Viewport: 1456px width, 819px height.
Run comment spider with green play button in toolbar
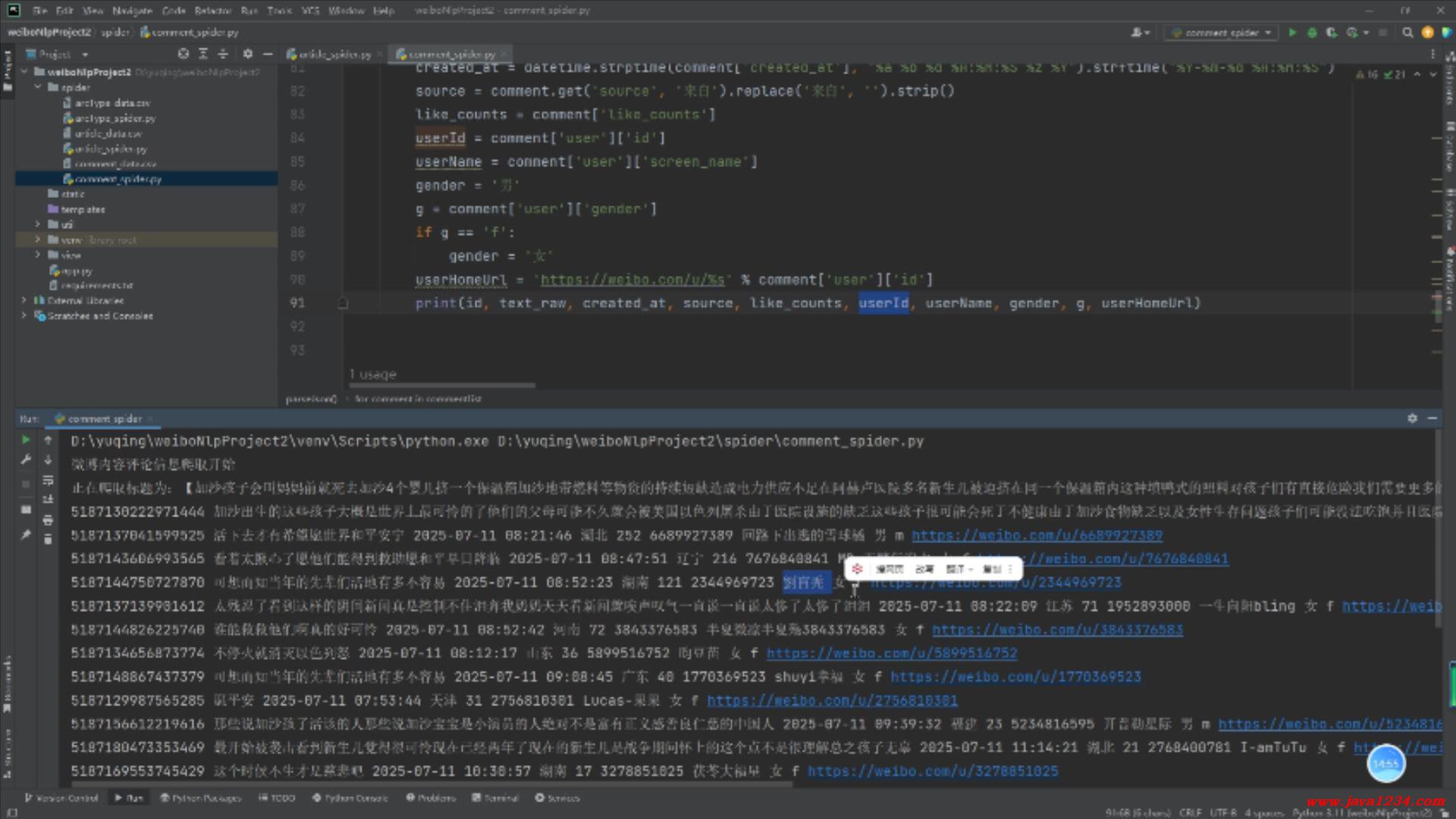coord(1292,33)
